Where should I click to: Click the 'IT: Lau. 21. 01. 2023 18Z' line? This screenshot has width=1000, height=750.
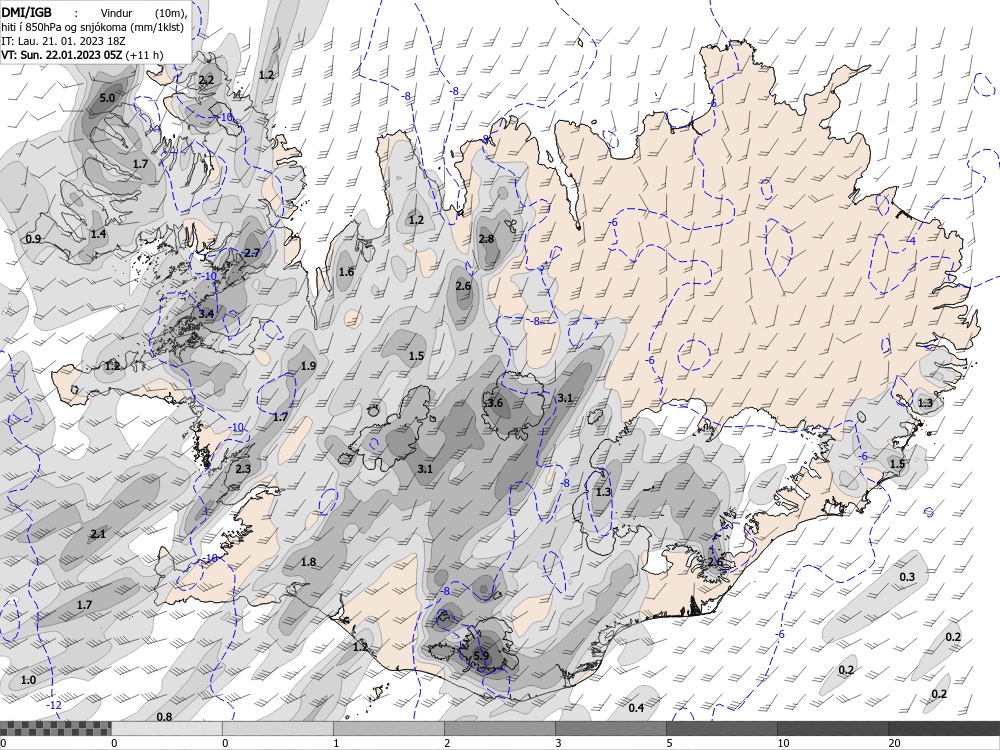point(63,41)
